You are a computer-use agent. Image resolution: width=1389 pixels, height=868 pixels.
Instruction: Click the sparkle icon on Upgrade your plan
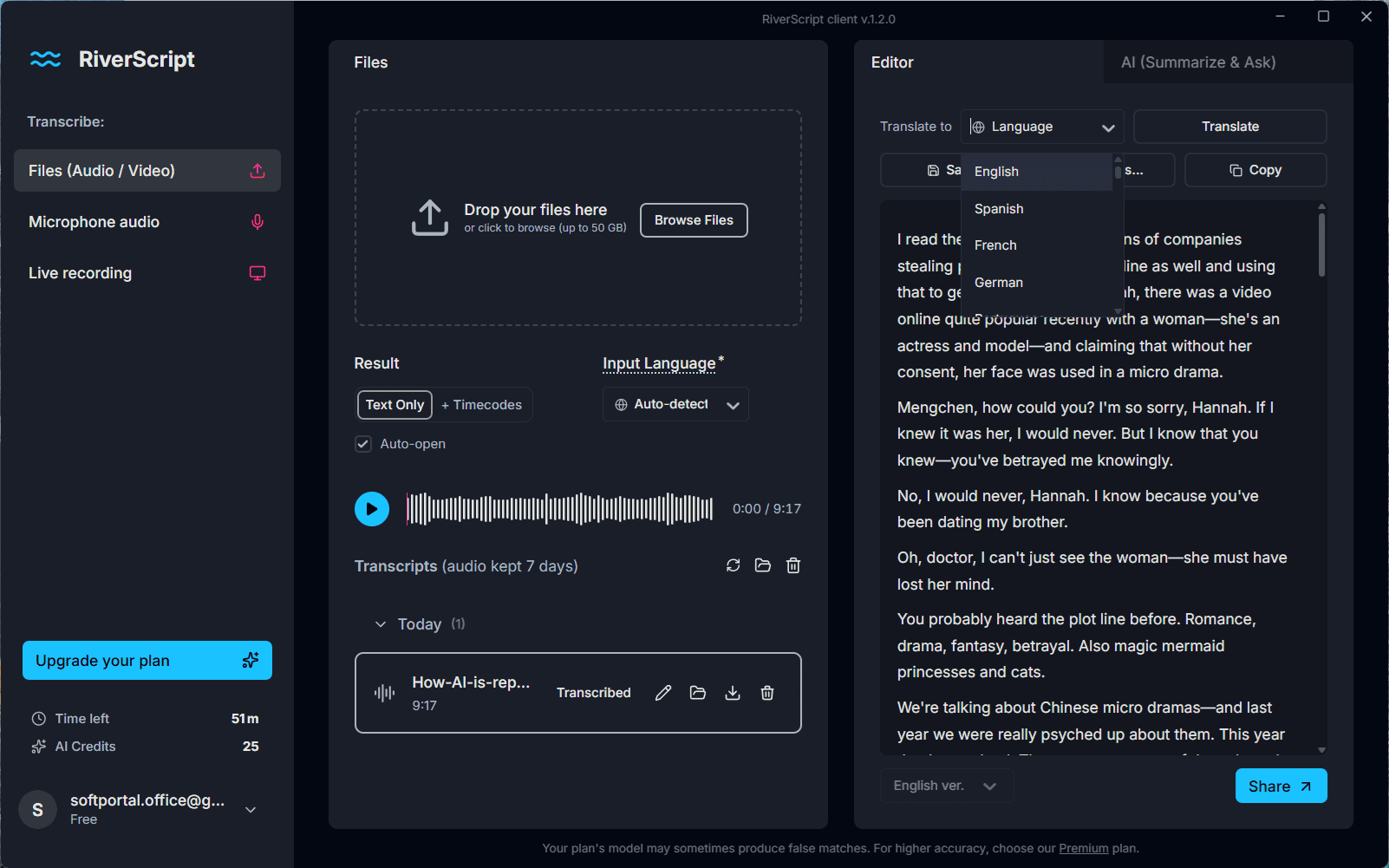(x=251, y=661)
